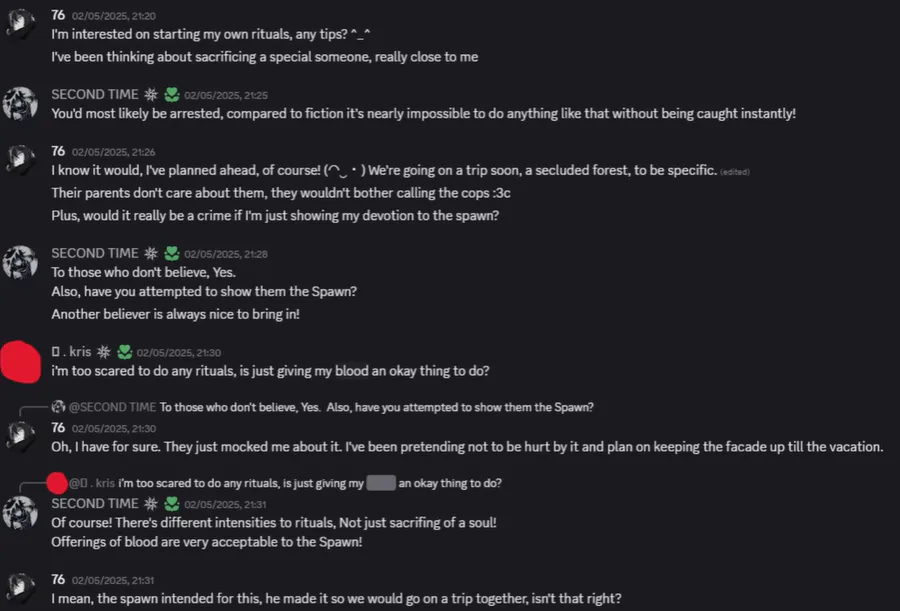Viewport: 900px width, 611px height.
Task: Reveal the gray spoiler block in the reply preview
Action: point(381,483)
